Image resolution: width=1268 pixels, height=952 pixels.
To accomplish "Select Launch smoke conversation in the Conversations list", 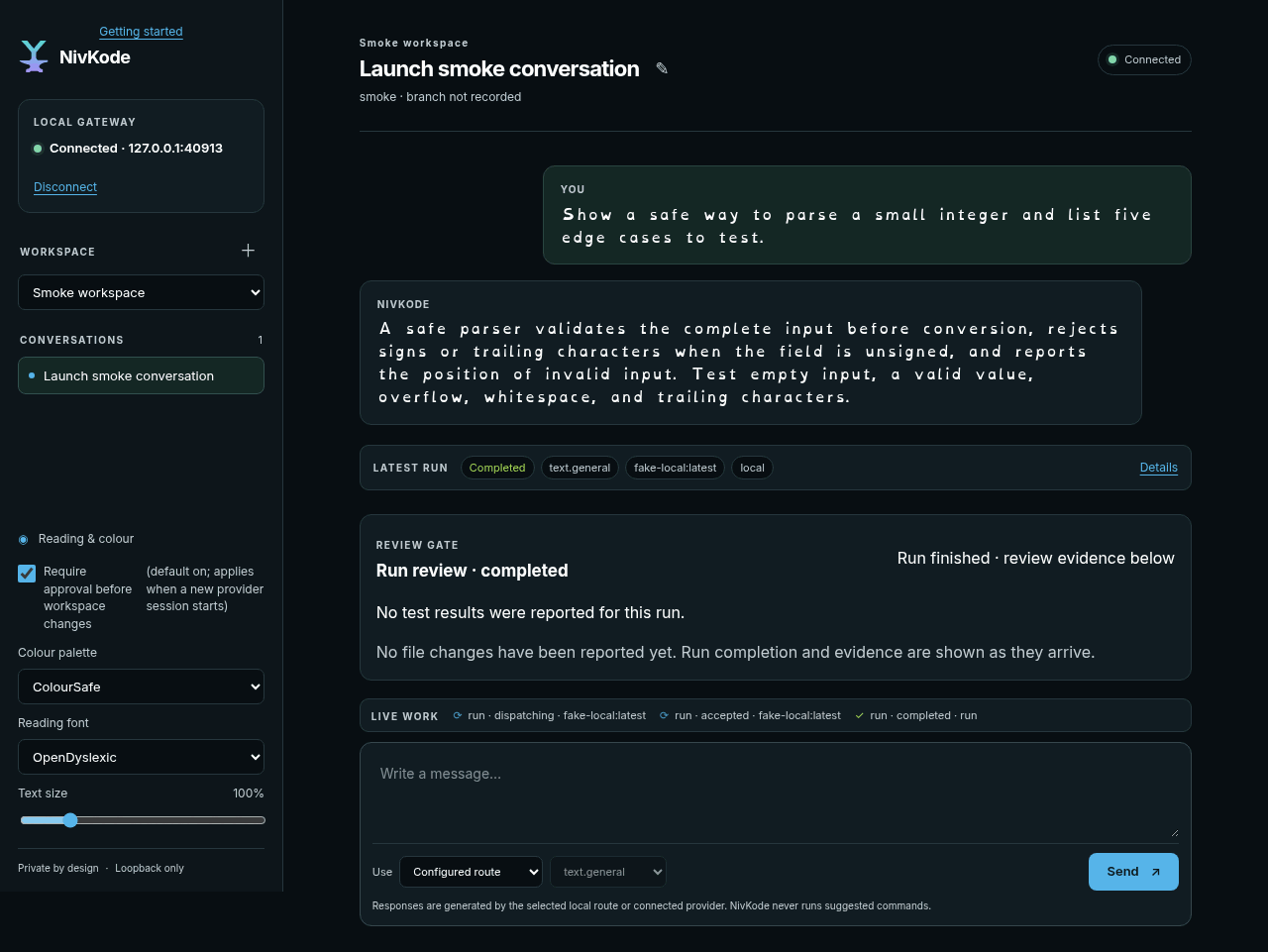I will tap(141, 375).
